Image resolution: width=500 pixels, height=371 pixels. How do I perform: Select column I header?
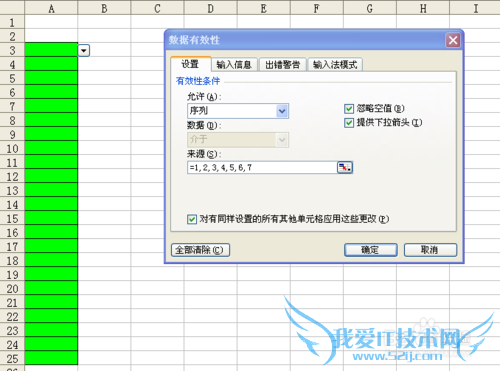point(475,8)
